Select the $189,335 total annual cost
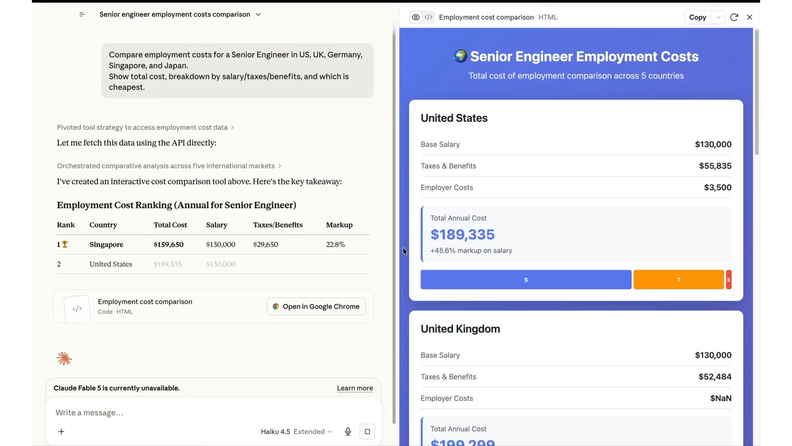The image size is (792, 446). [x=462, y=234]
